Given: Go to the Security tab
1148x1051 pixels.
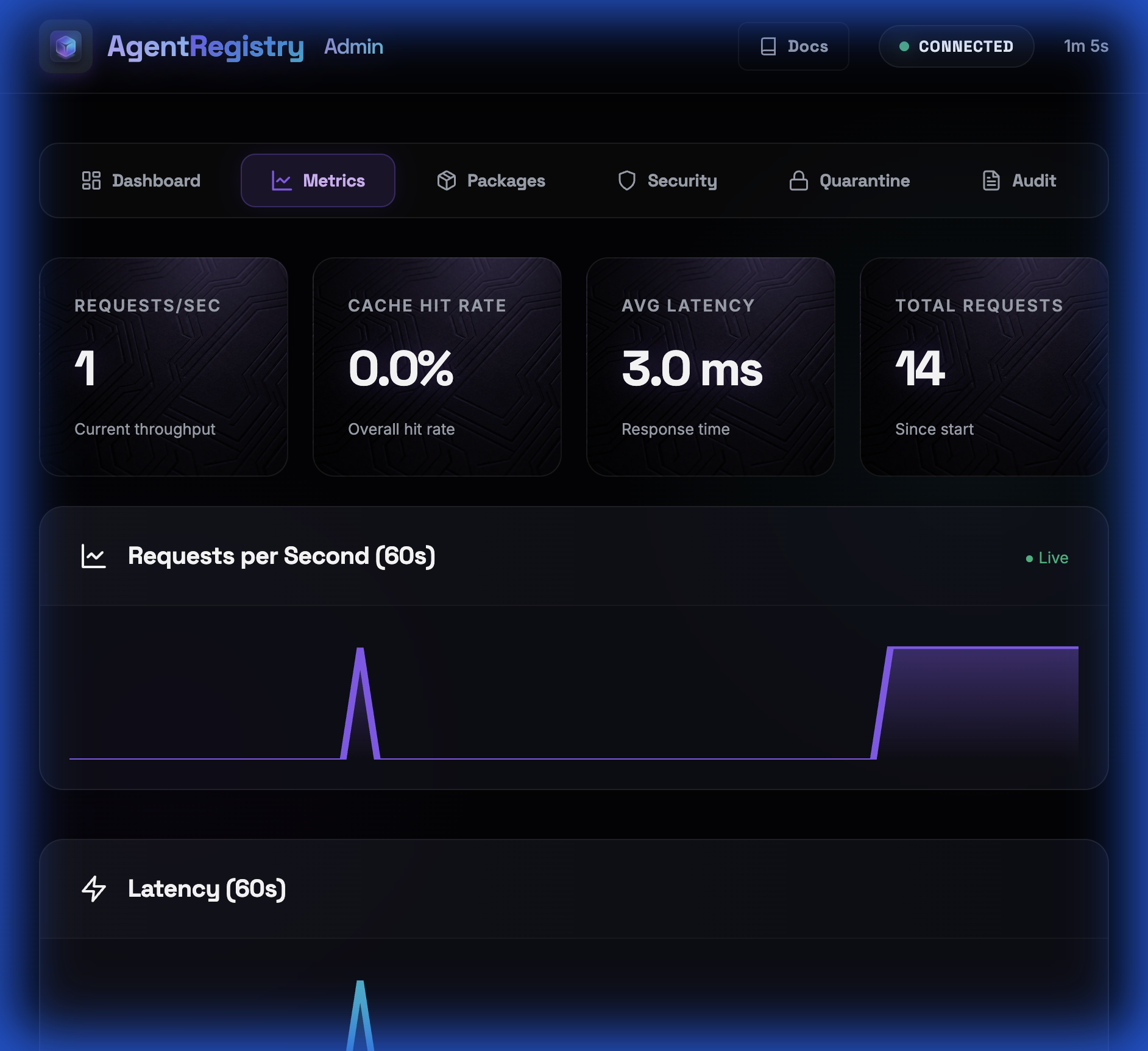Looking at the screenshot, I should coord(667,180).
